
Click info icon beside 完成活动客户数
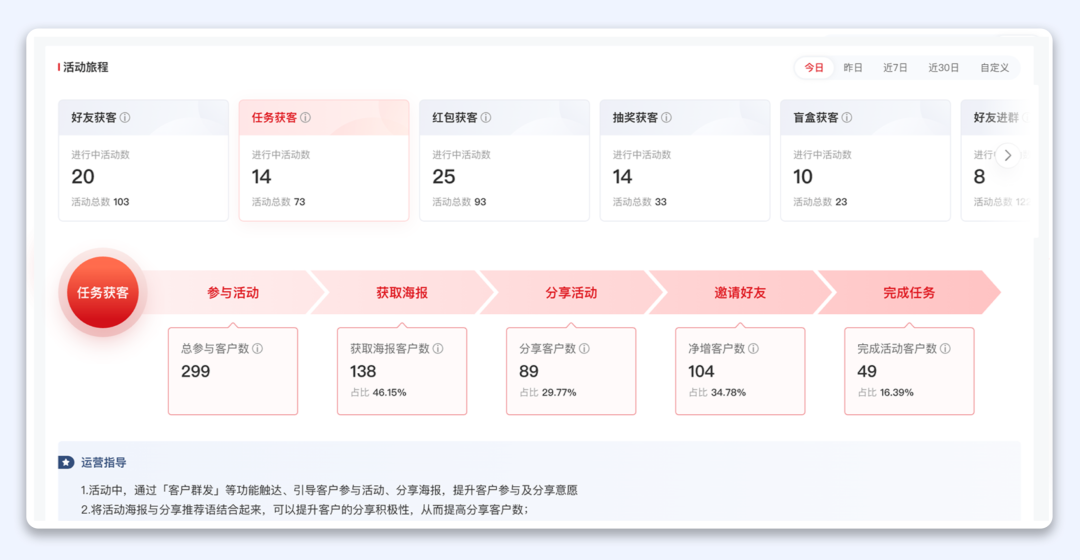[945, 349]
